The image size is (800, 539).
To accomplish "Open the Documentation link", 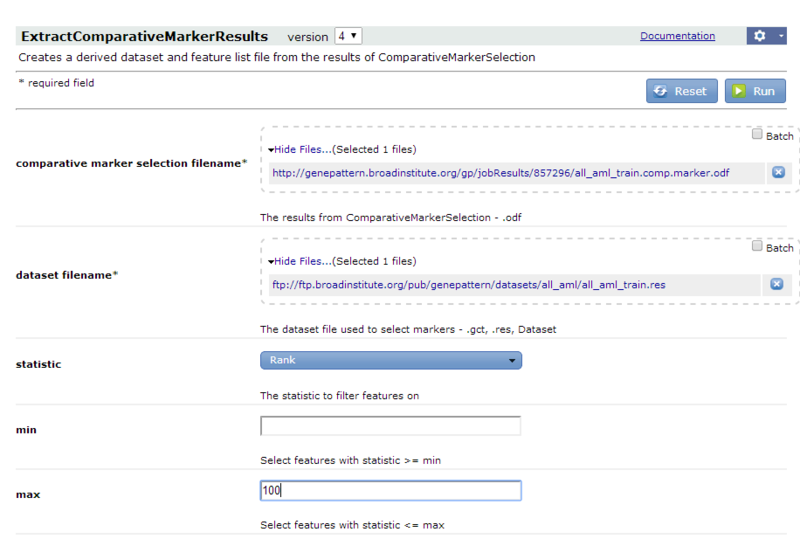I will click(678, 36).
